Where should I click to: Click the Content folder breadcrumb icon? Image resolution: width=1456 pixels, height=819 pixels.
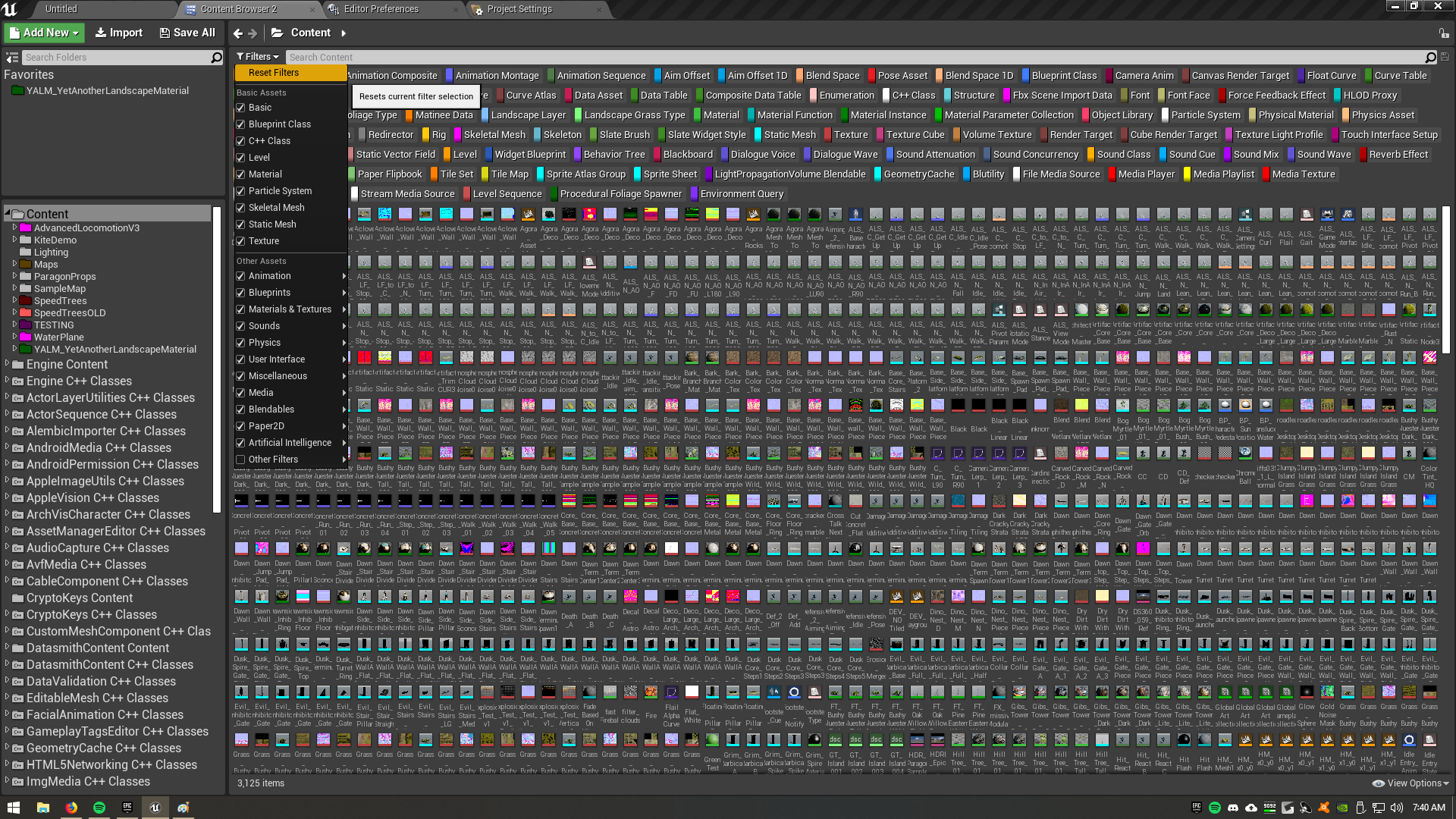278,33
